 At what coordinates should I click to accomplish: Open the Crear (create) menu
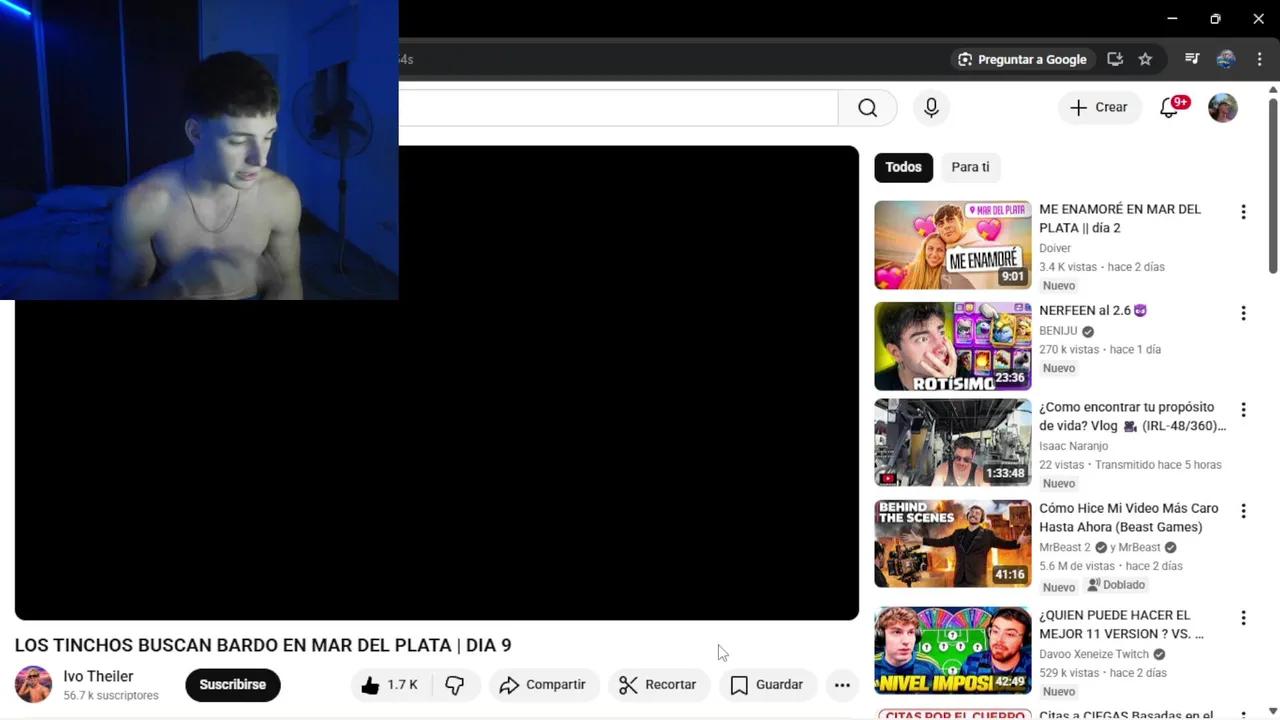[x=1099, y=107]
